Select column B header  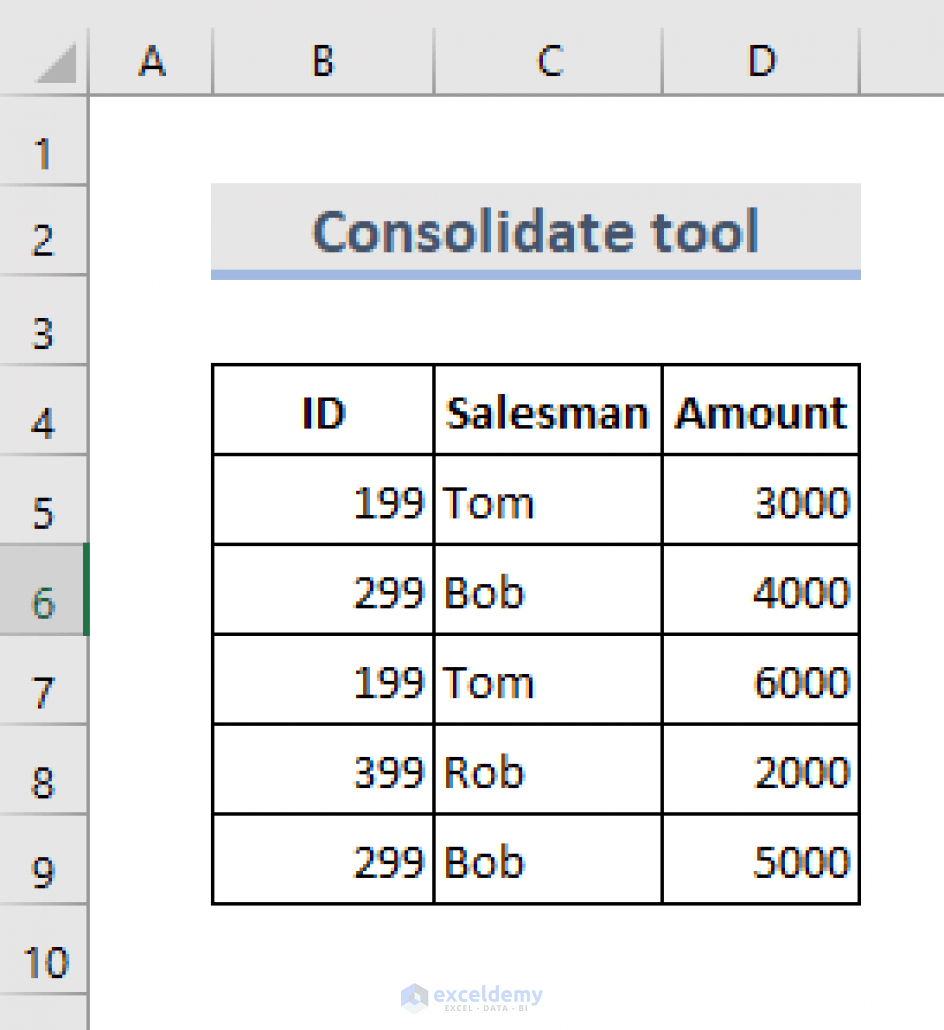pos(322,62)
